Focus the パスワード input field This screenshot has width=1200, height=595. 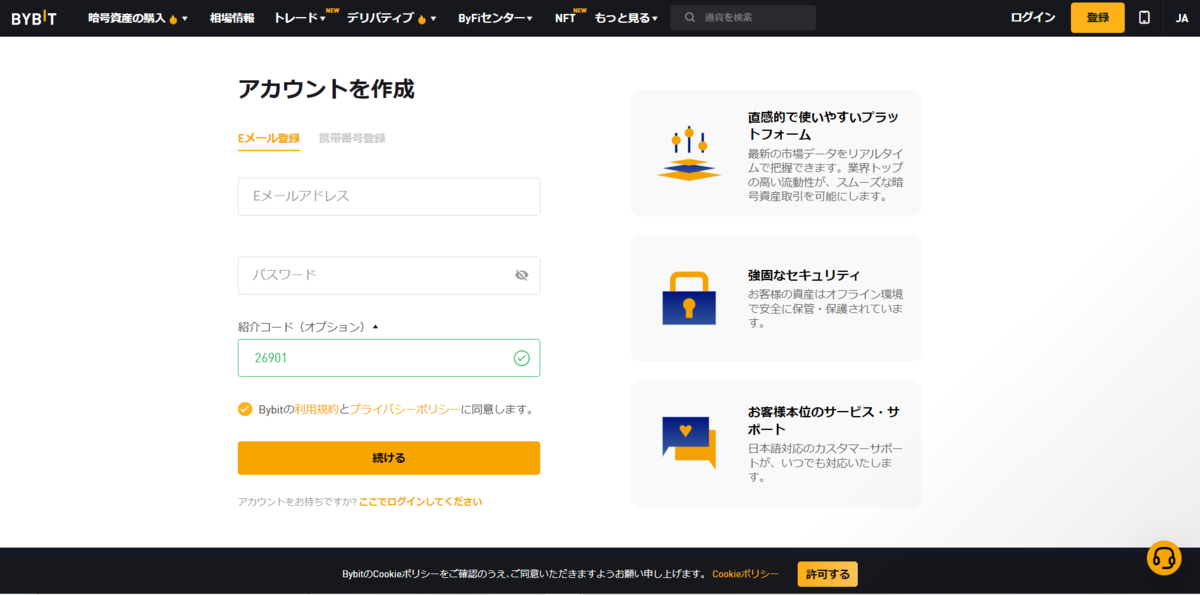coord(389,275)
